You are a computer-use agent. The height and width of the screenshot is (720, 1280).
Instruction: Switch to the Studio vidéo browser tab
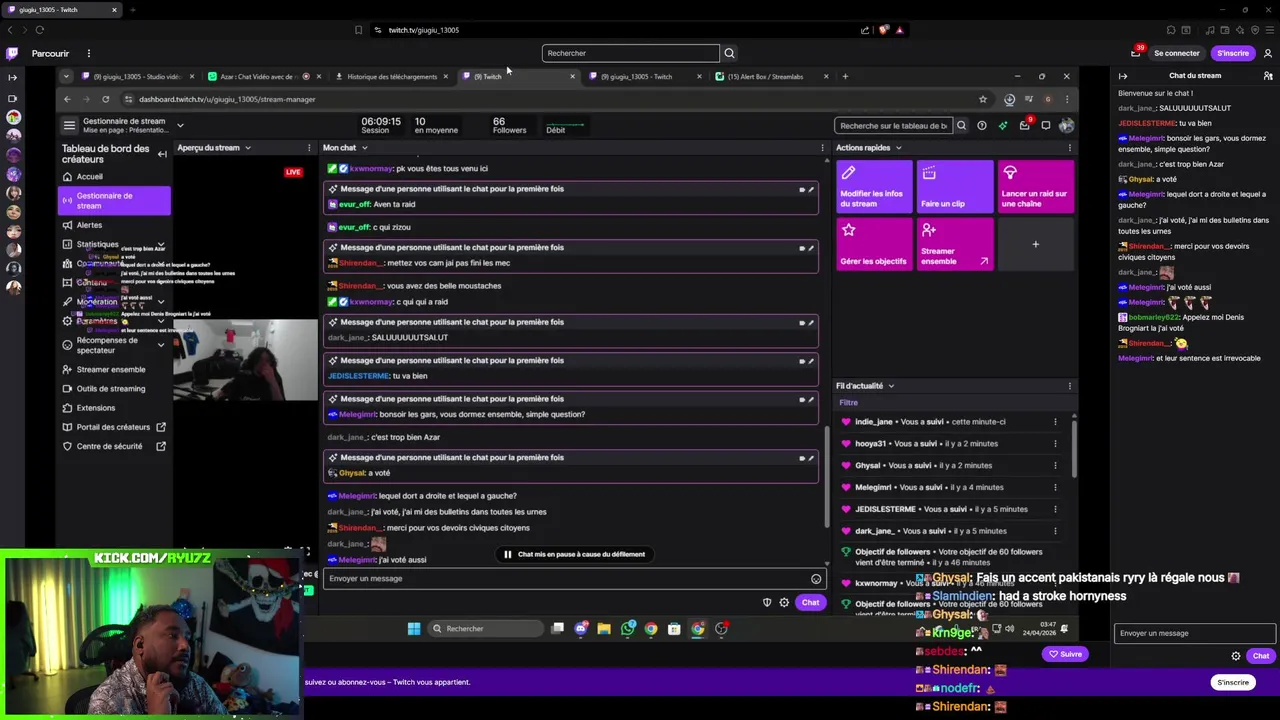tap(137, 76)
